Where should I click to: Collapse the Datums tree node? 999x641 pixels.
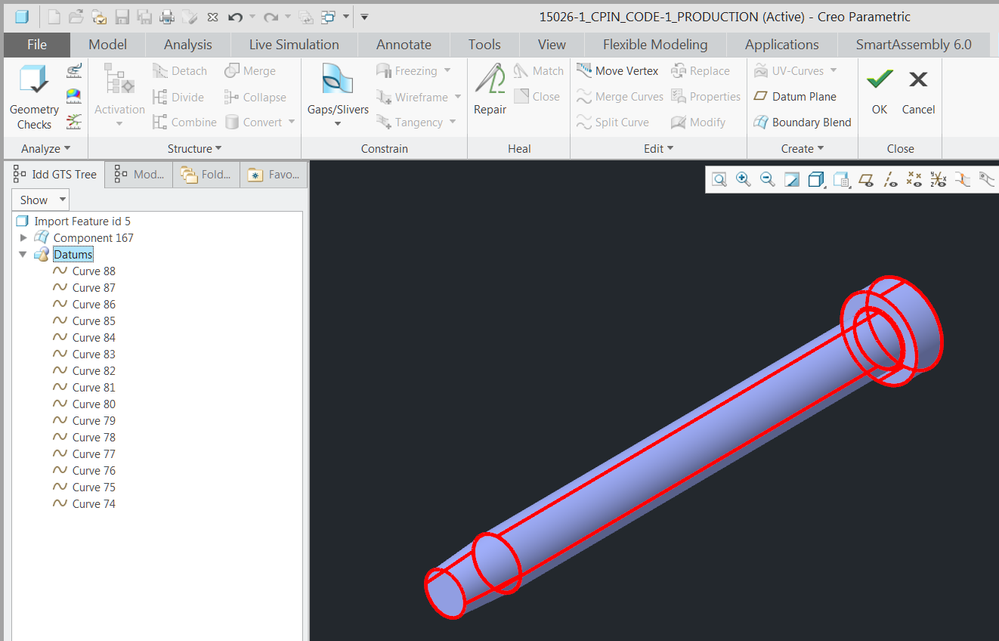24,255
